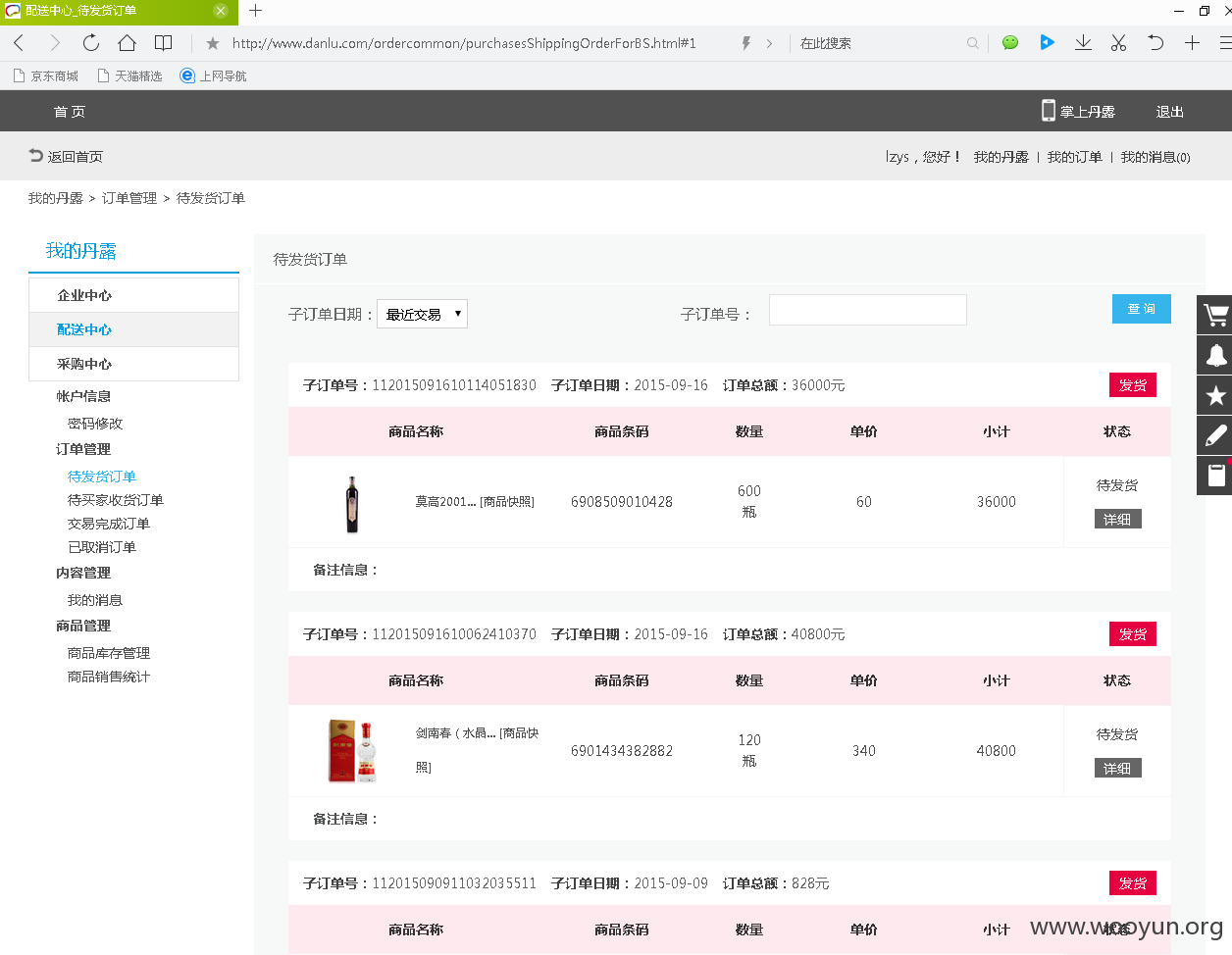Viewport: 1232px width, 955px height.
Task: Click 详细 for the 剑南春 order
Action: coord(1118,768)
